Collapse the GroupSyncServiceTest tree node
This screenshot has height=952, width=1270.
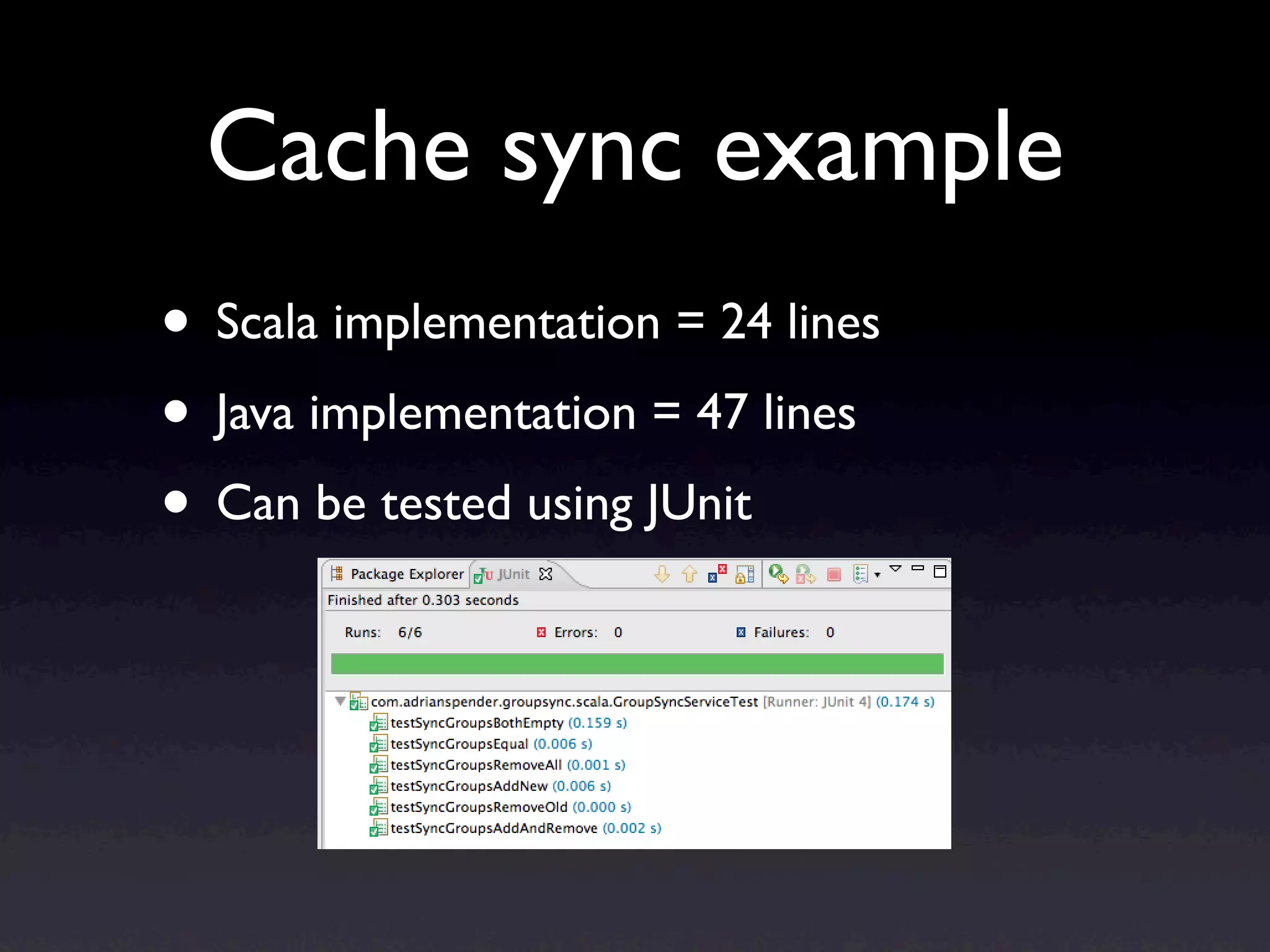coord(340,702)
